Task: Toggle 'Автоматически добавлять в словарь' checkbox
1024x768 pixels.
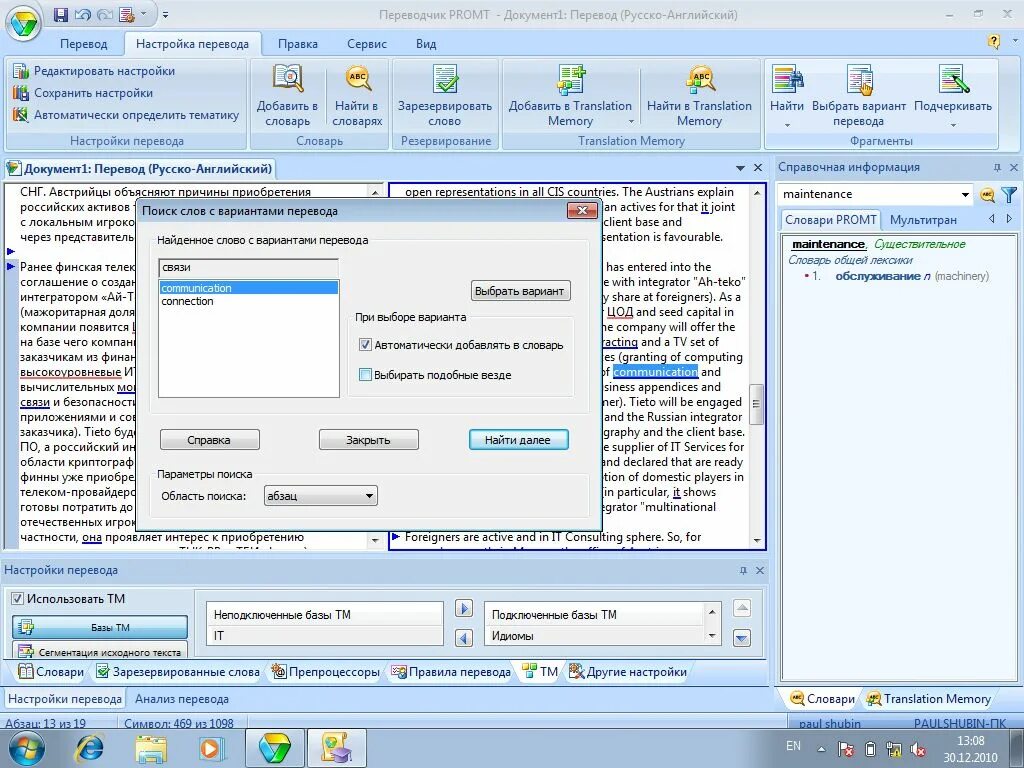Action: tap(366, 345)
